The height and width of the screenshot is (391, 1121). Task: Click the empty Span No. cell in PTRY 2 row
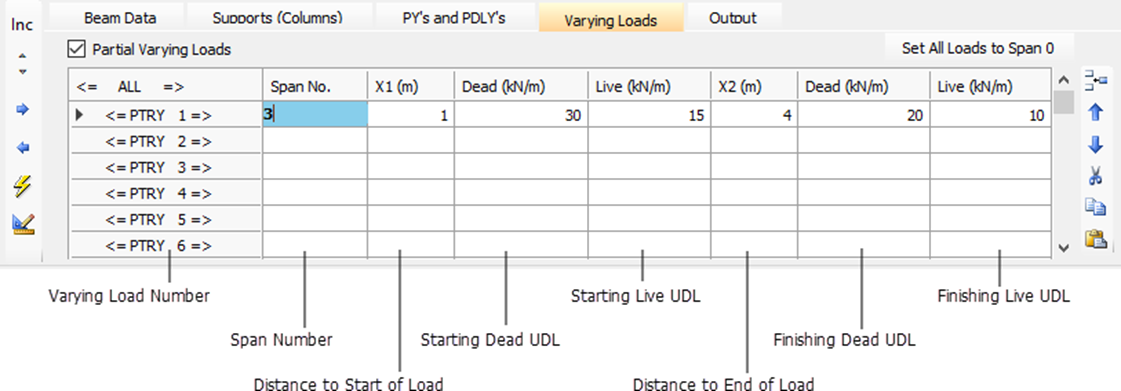[x=315, y=141]
